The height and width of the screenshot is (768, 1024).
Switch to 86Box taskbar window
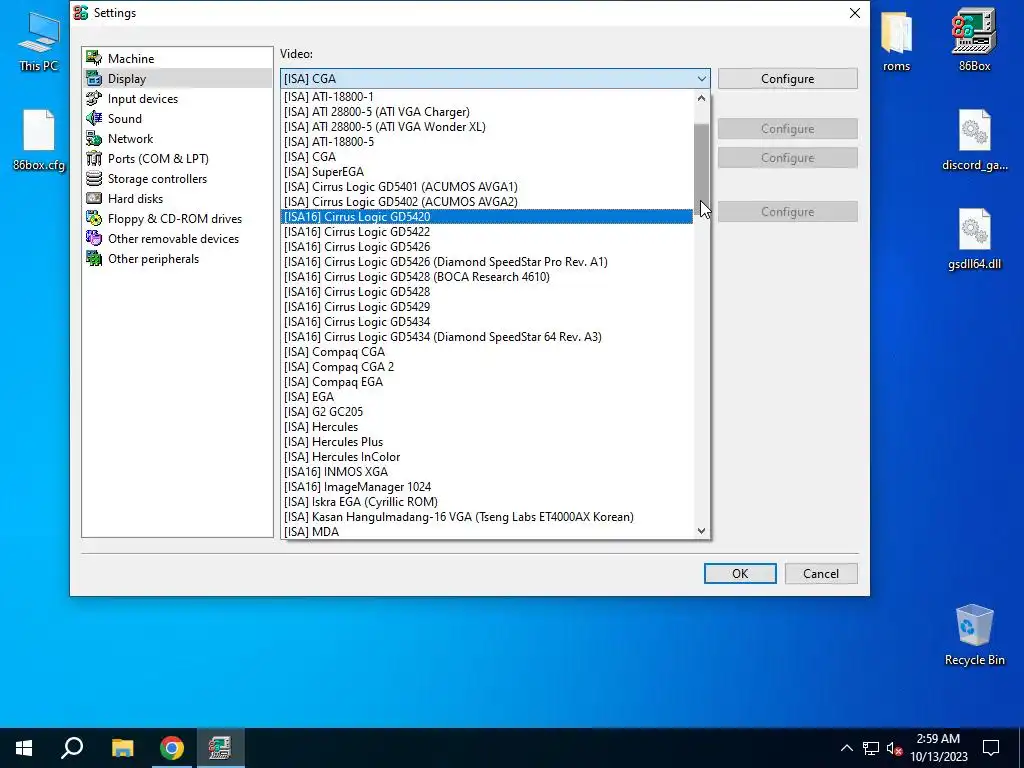pyautogui.click(x=221, y=748)
